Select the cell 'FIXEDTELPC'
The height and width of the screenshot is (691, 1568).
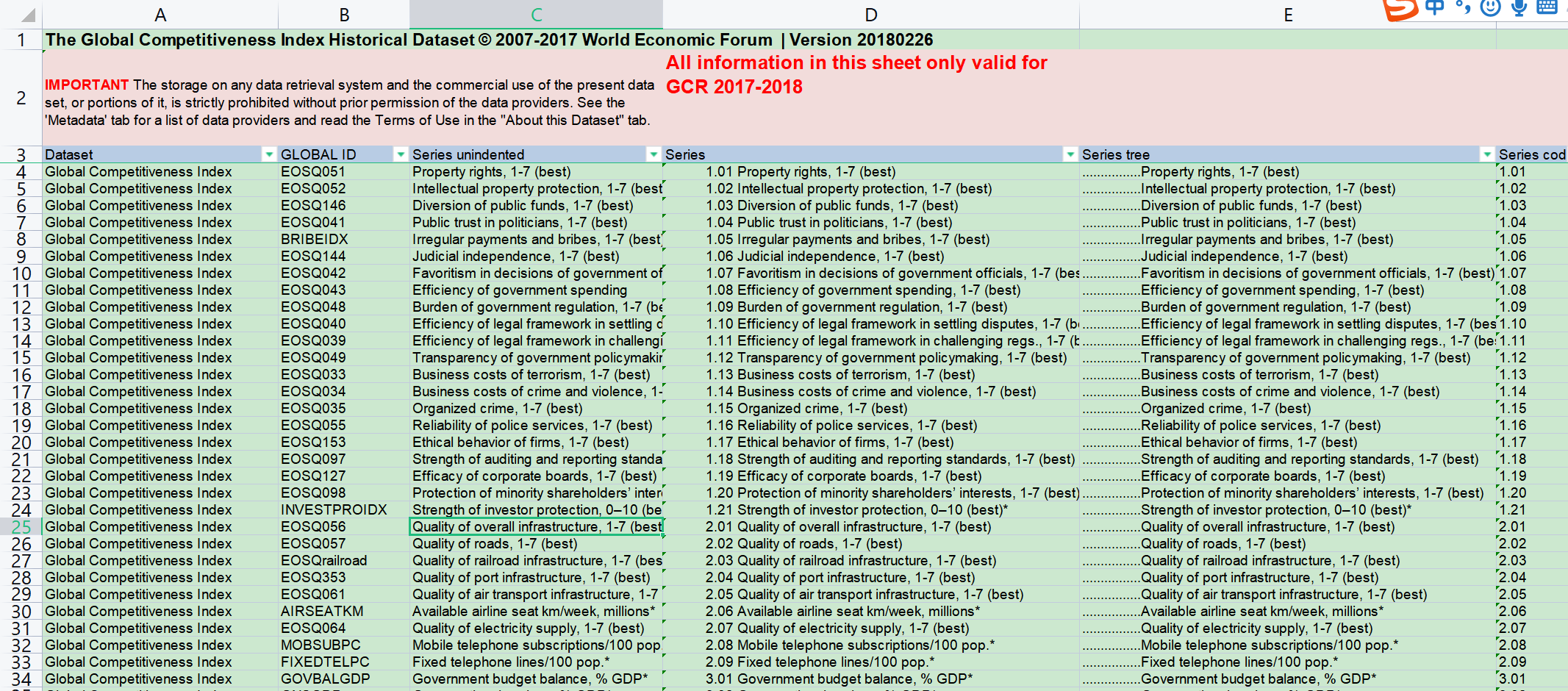click(344, 662)
